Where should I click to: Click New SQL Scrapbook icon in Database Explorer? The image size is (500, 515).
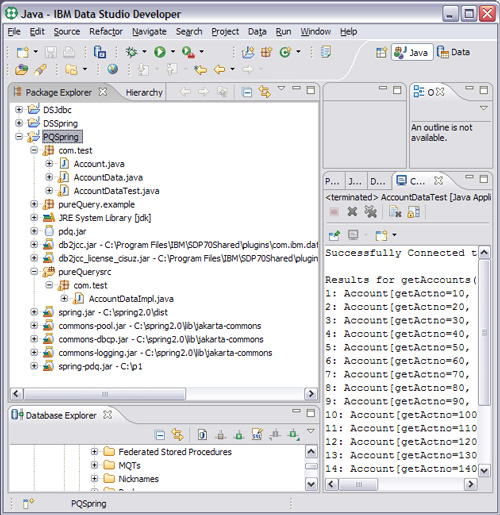pyautogui.click(x=202, y=435)
